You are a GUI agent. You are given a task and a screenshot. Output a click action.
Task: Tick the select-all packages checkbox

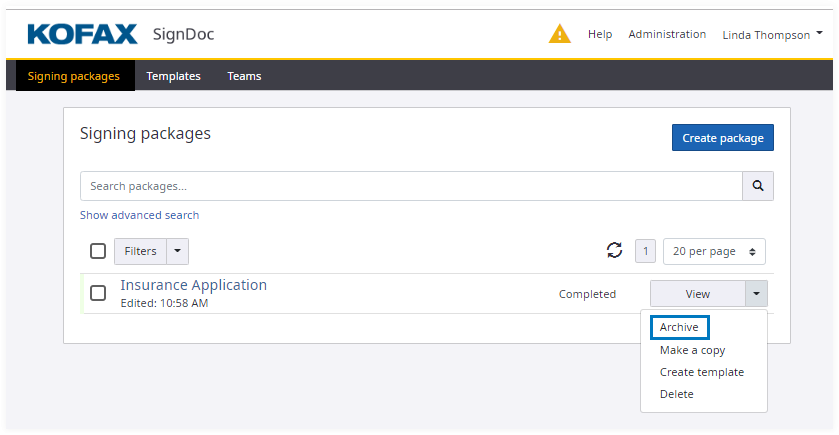click(x=98, y=251)
